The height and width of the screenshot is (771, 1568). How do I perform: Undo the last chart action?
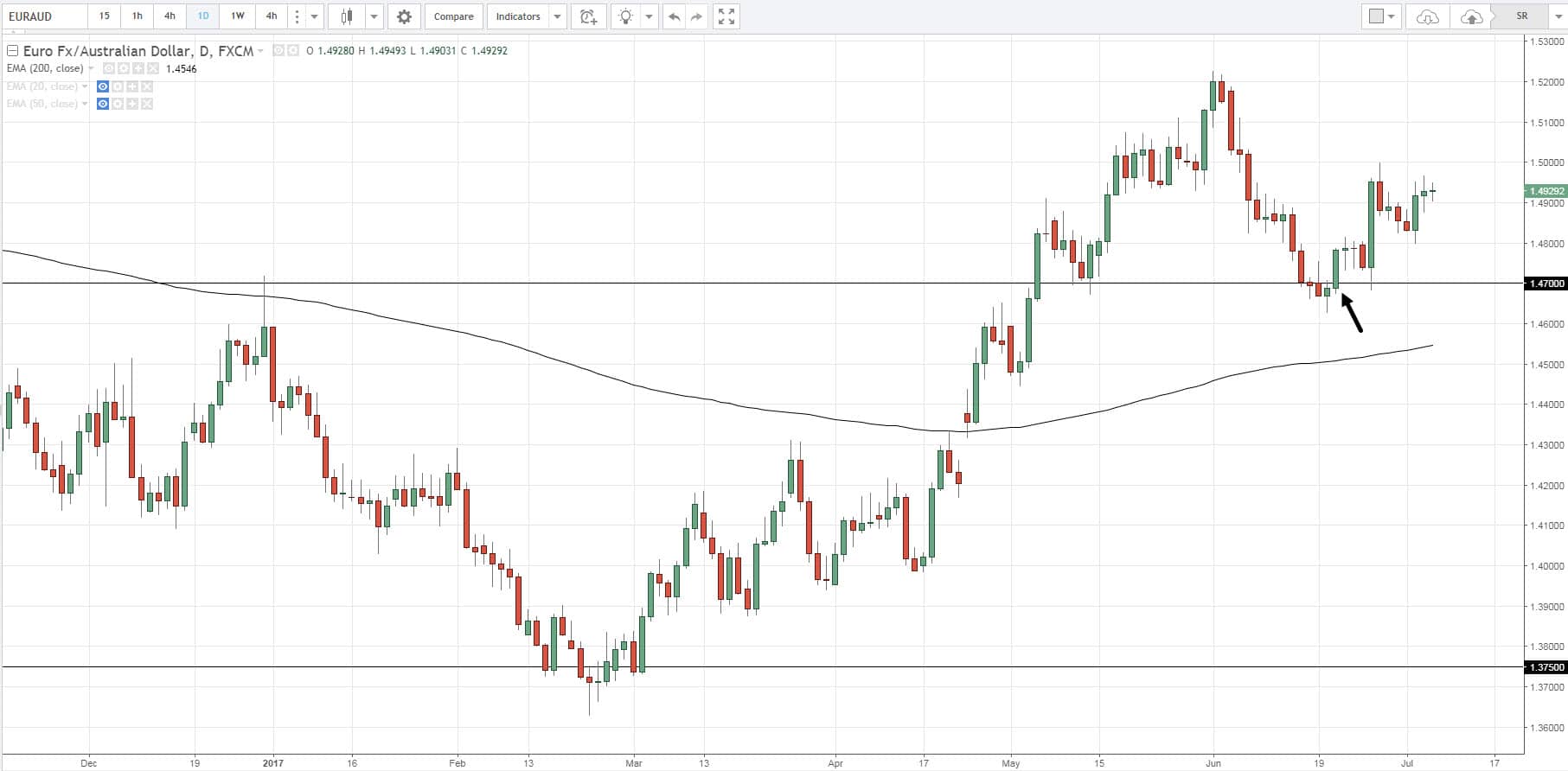[x=674, y=16]
